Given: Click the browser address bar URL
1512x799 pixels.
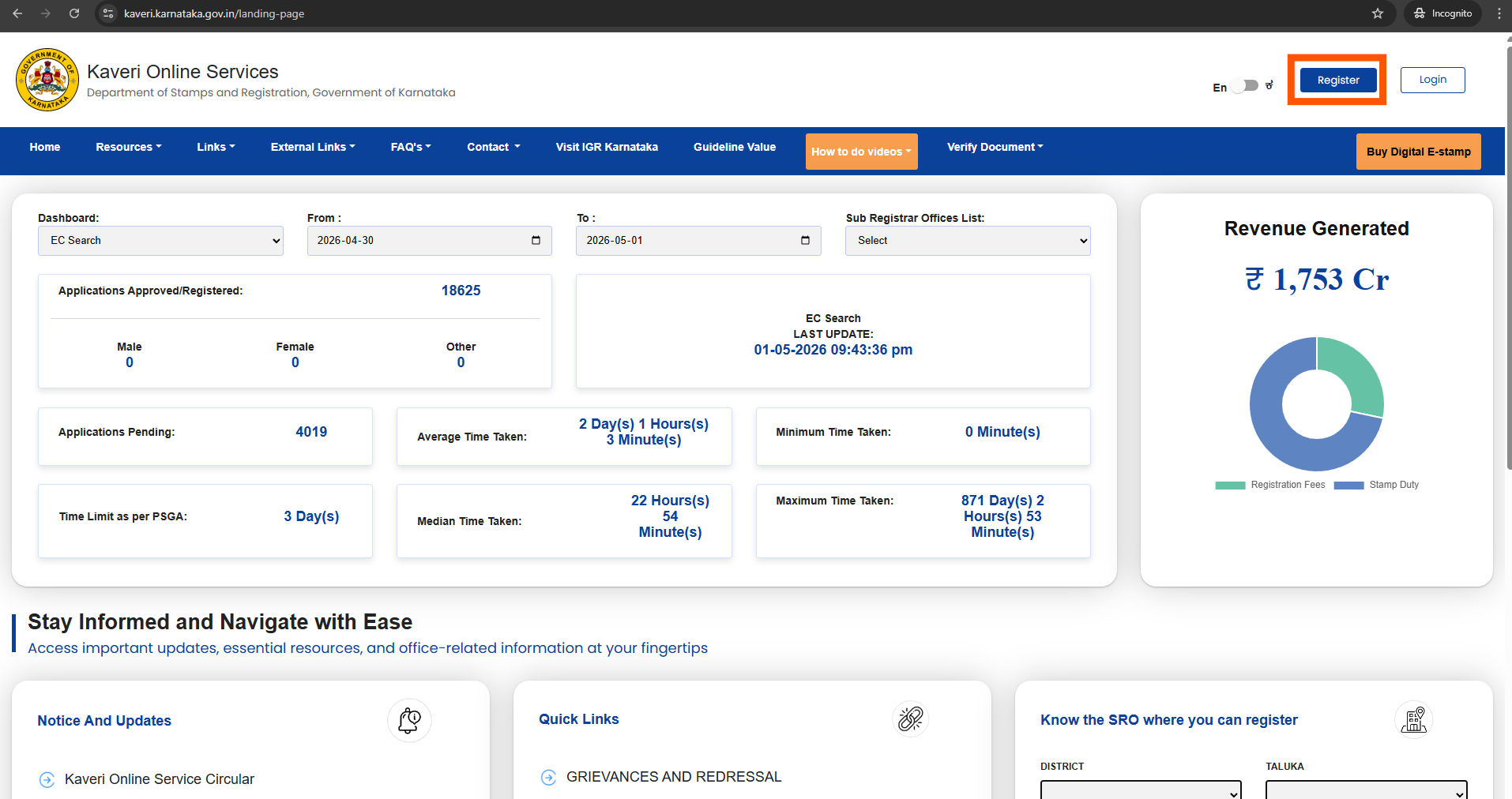Looking at the screenshot, I should coord(214,13).
